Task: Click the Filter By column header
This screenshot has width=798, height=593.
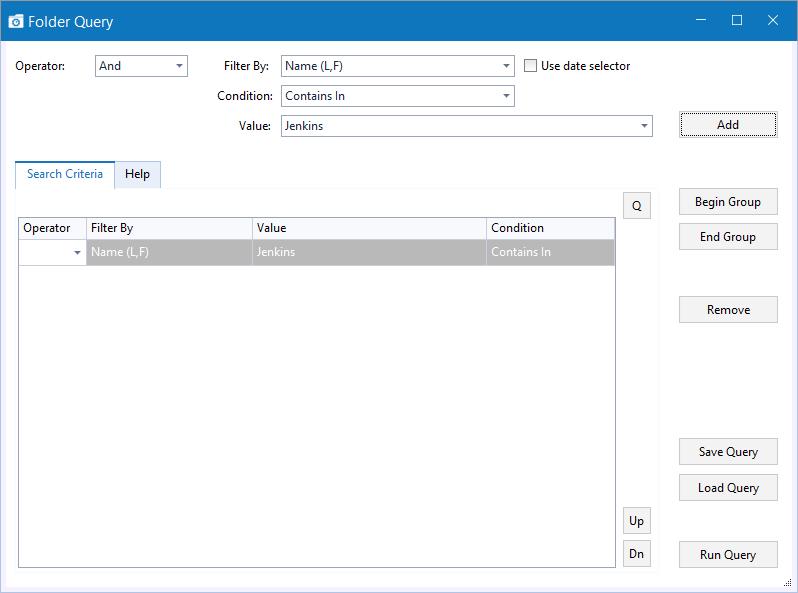Action: [169, 229]
